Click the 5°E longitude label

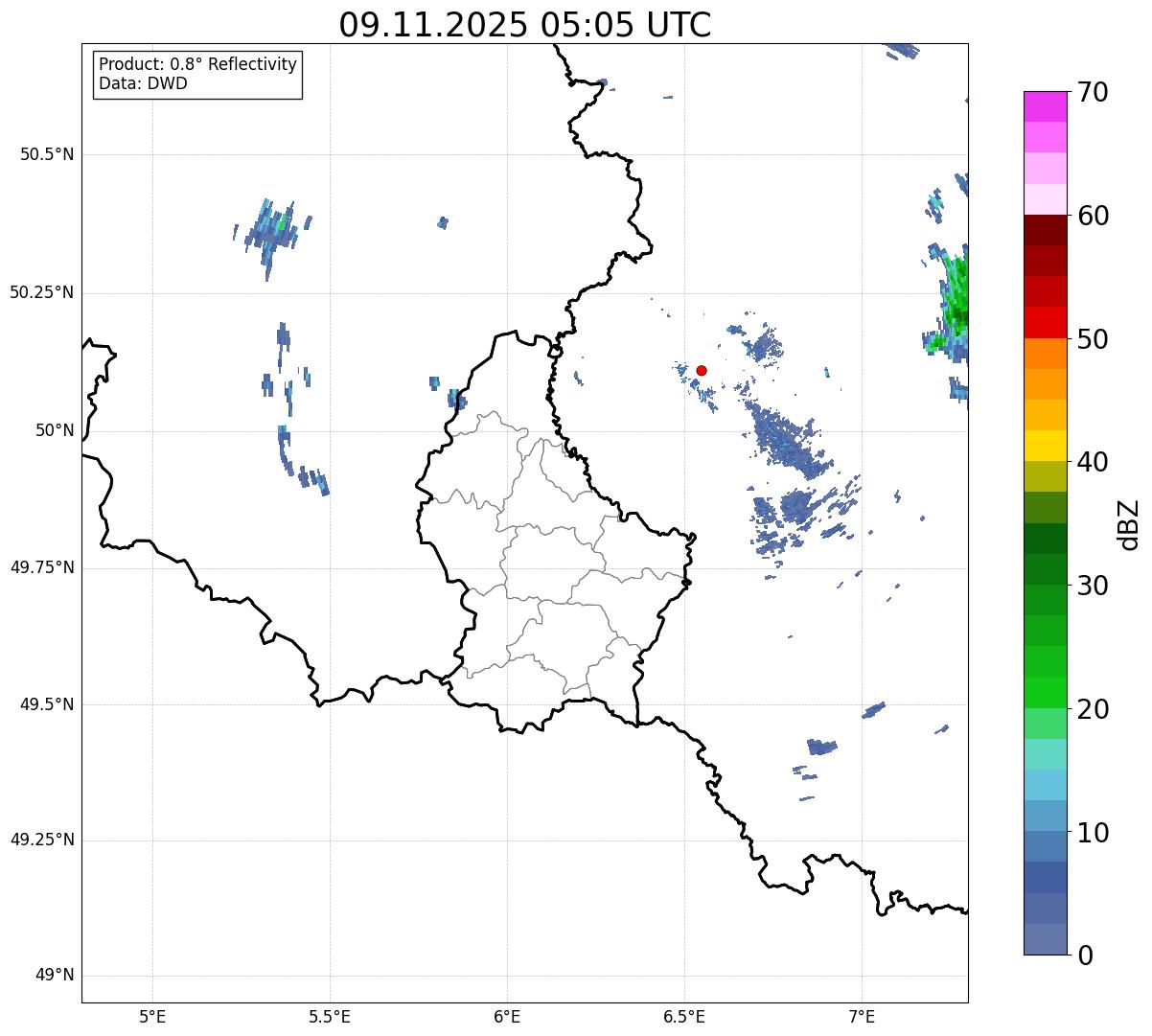(152, 1016)
